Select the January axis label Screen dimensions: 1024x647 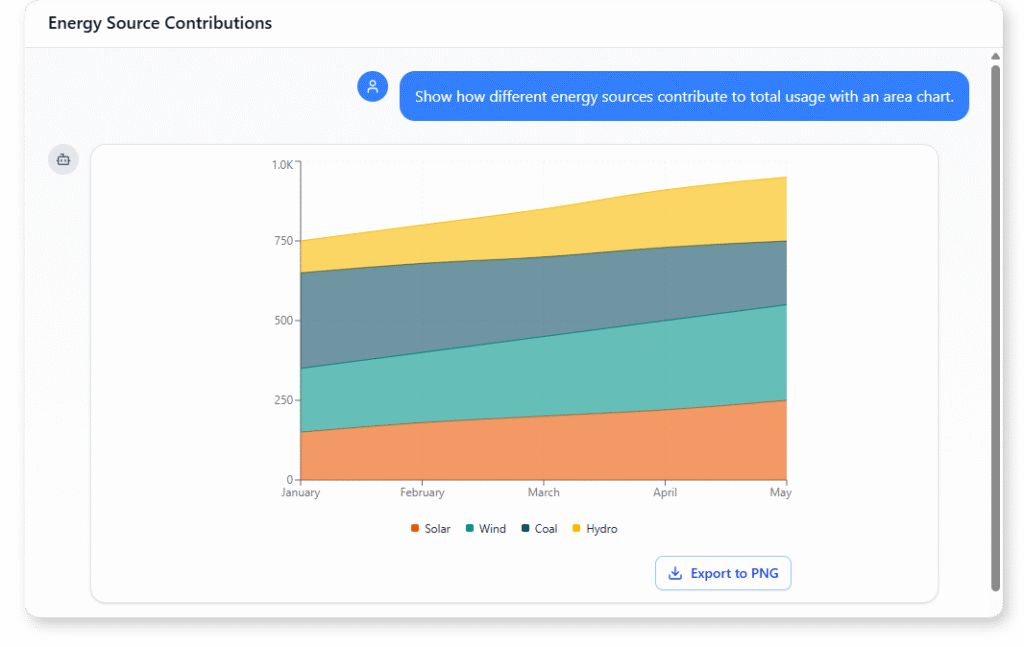tap(299, 492)
